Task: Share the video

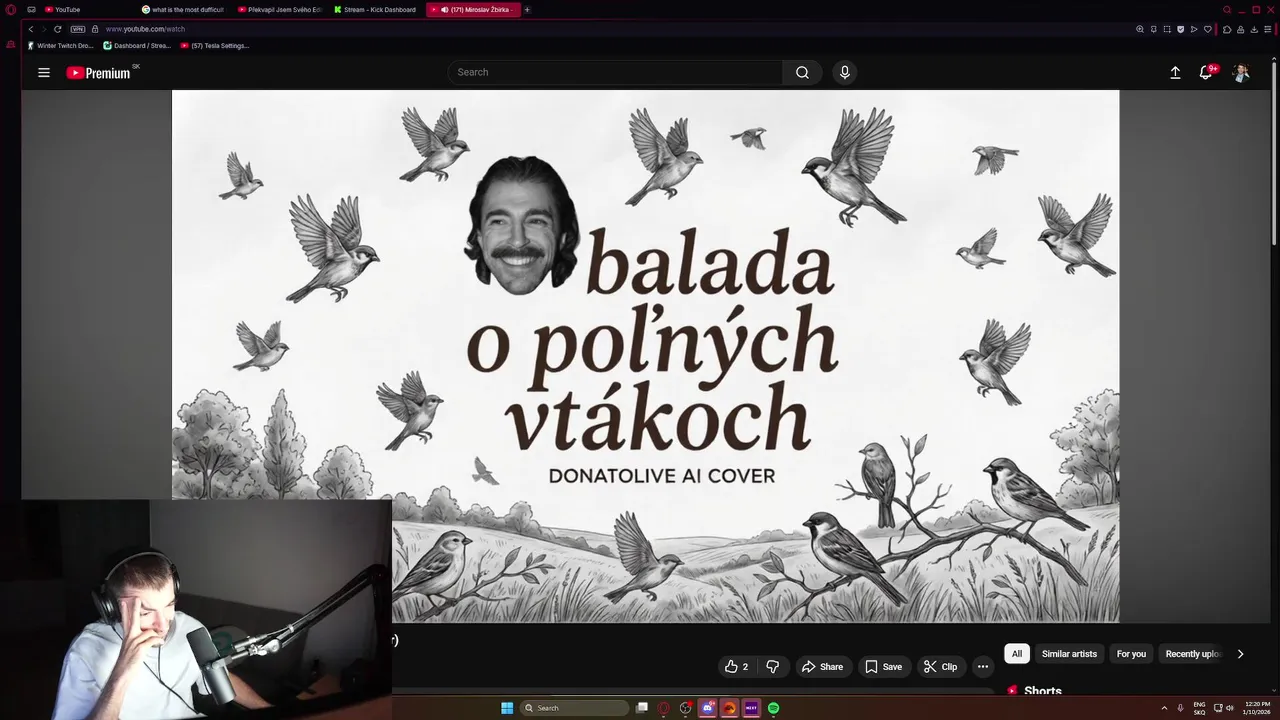Action: (823, 667)
